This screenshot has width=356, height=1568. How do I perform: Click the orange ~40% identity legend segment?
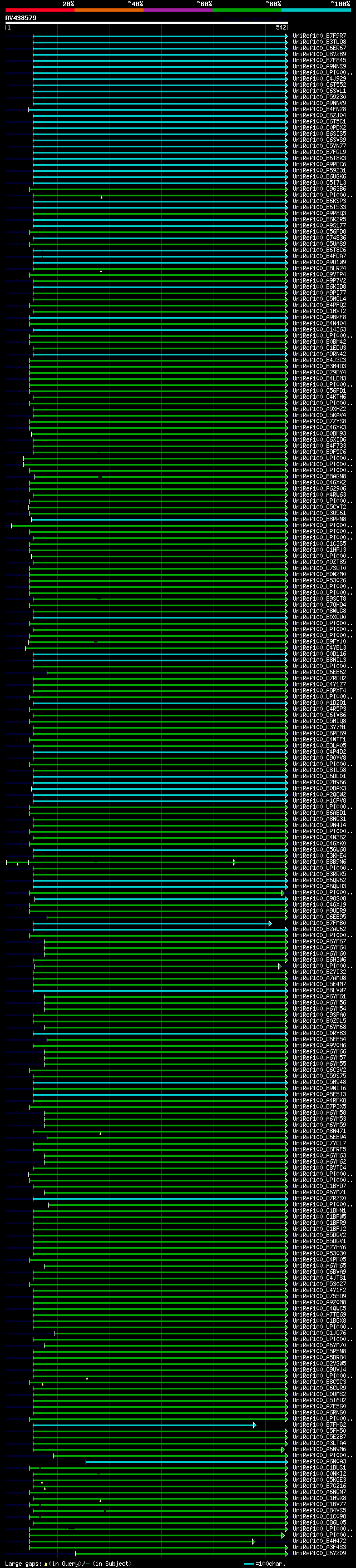[109, 10]
